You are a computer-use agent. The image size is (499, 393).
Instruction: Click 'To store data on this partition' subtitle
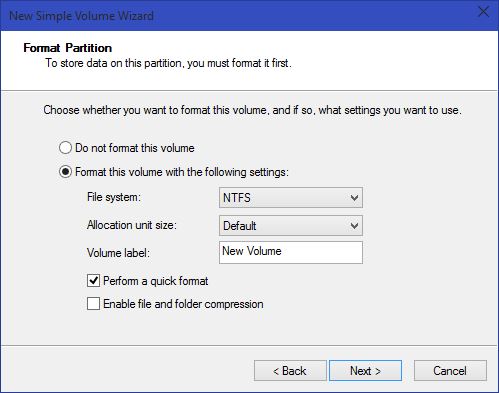pos(168,63)
